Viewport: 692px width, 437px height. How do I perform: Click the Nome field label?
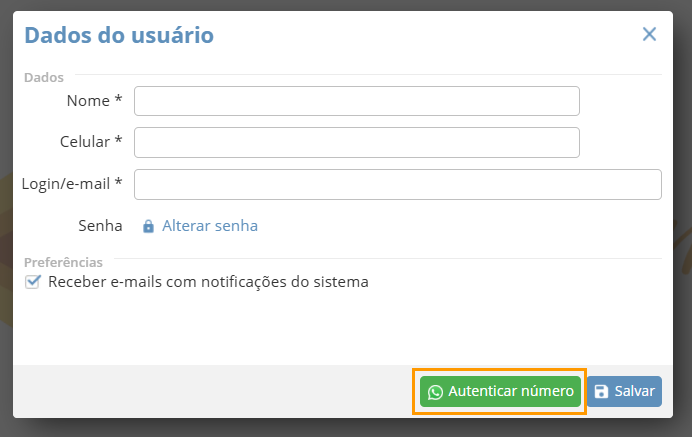click(x=94, y=101)
